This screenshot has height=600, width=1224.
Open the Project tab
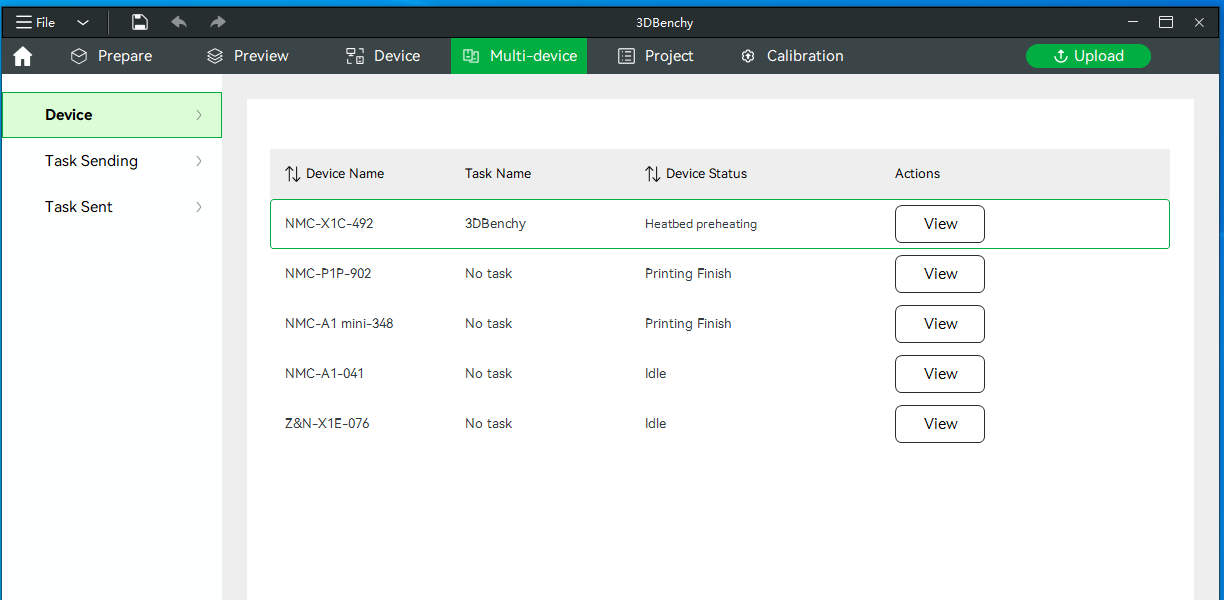pyautogui.click(x=655, y=56)
